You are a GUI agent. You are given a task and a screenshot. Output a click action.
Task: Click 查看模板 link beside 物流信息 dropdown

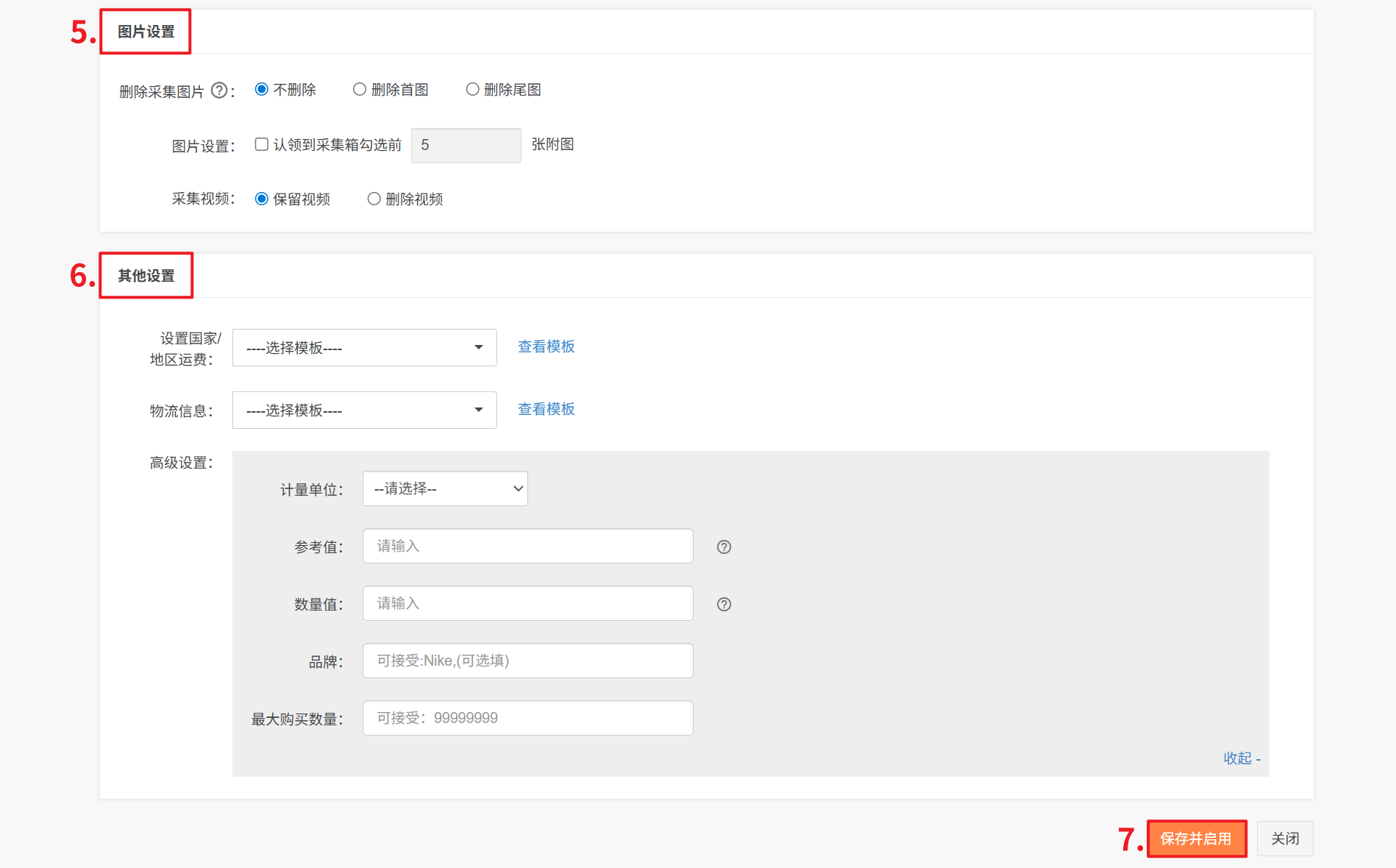(546, 409)
